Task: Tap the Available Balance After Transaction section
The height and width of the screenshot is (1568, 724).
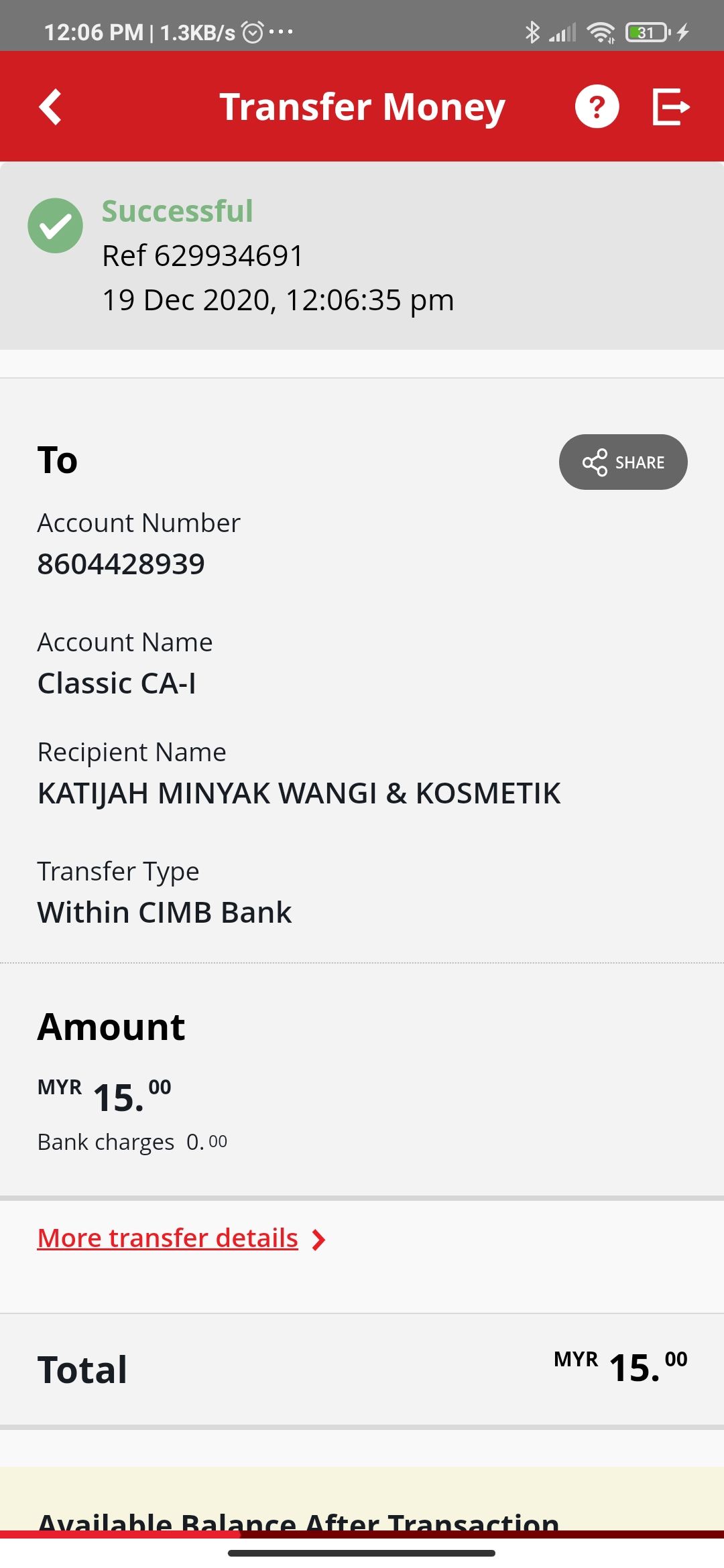Action: tap(362, 1501)
